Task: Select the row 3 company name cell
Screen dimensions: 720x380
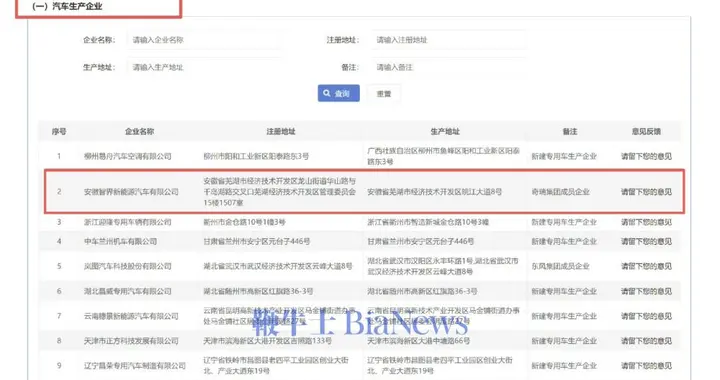Action: click(x=127, y=222)
